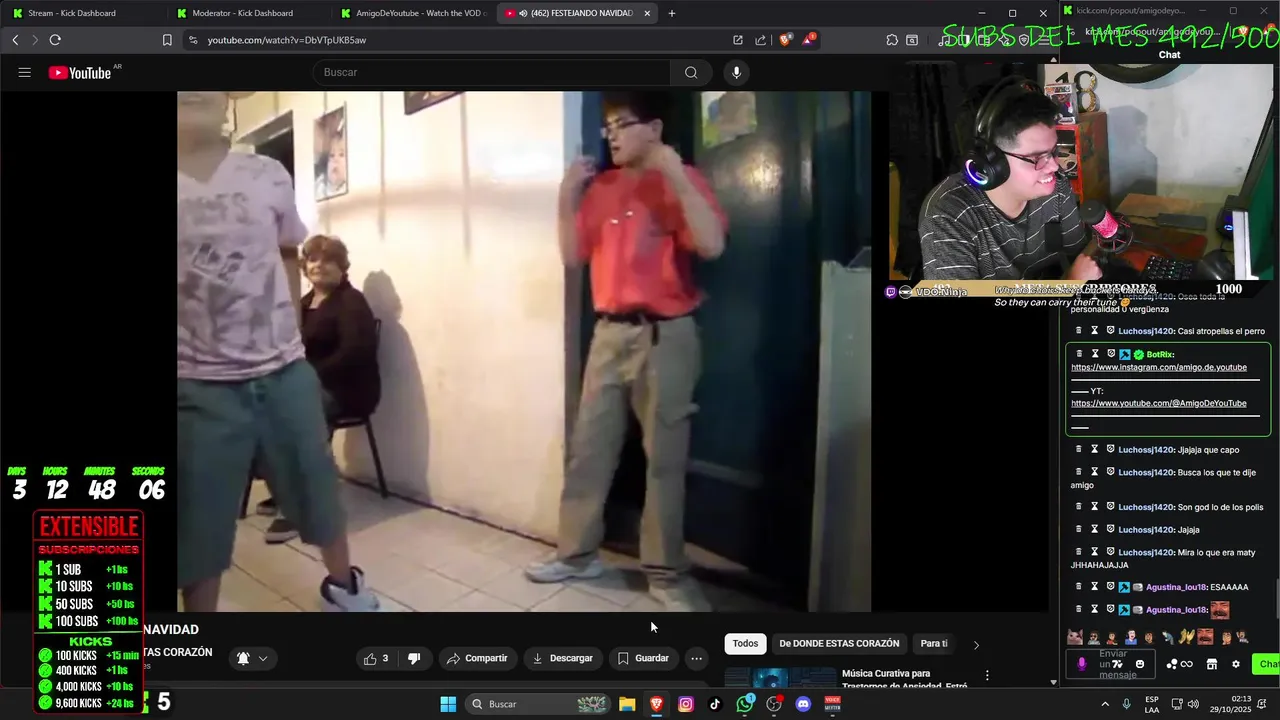Image resolution: width=1280 pixels, height=720 pixels.
Task: Send message with green Chat button
Action: click(x=1268, y=664)
